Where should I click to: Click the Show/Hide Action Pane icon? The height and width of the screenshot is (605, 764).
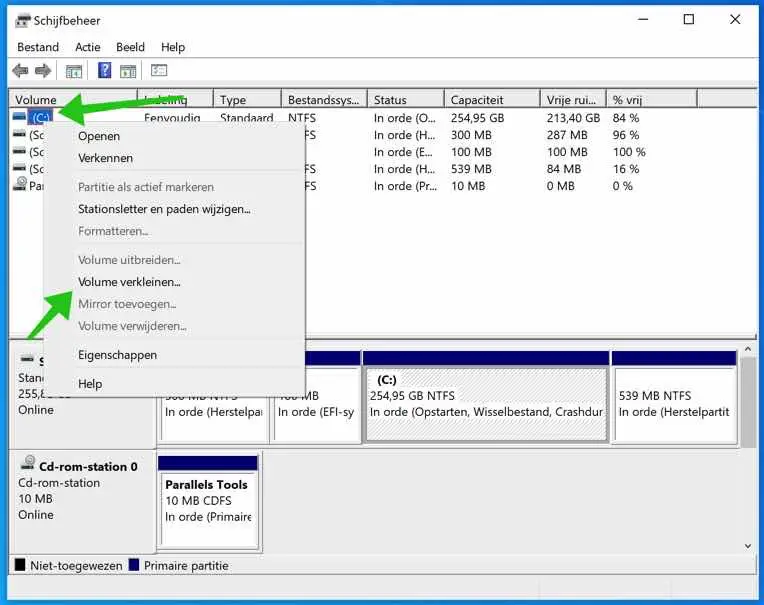click(128, 71)
